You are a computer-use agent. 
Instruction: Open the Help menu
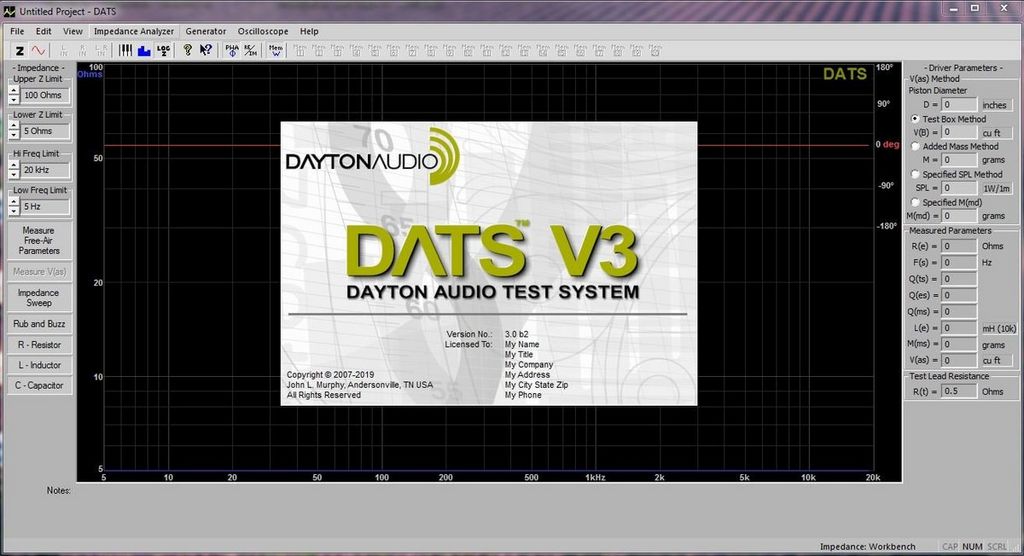[309, 31]
